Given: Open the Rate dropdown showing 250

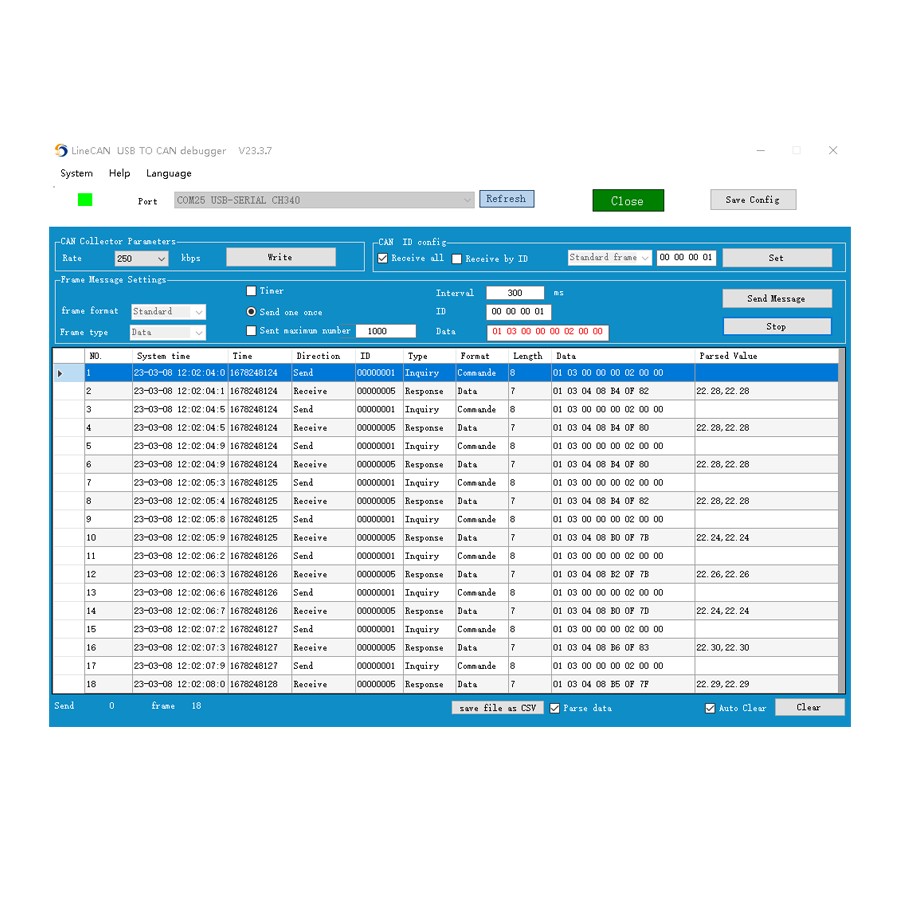Looking at the screenshot, I should click(x=141, y=259).
